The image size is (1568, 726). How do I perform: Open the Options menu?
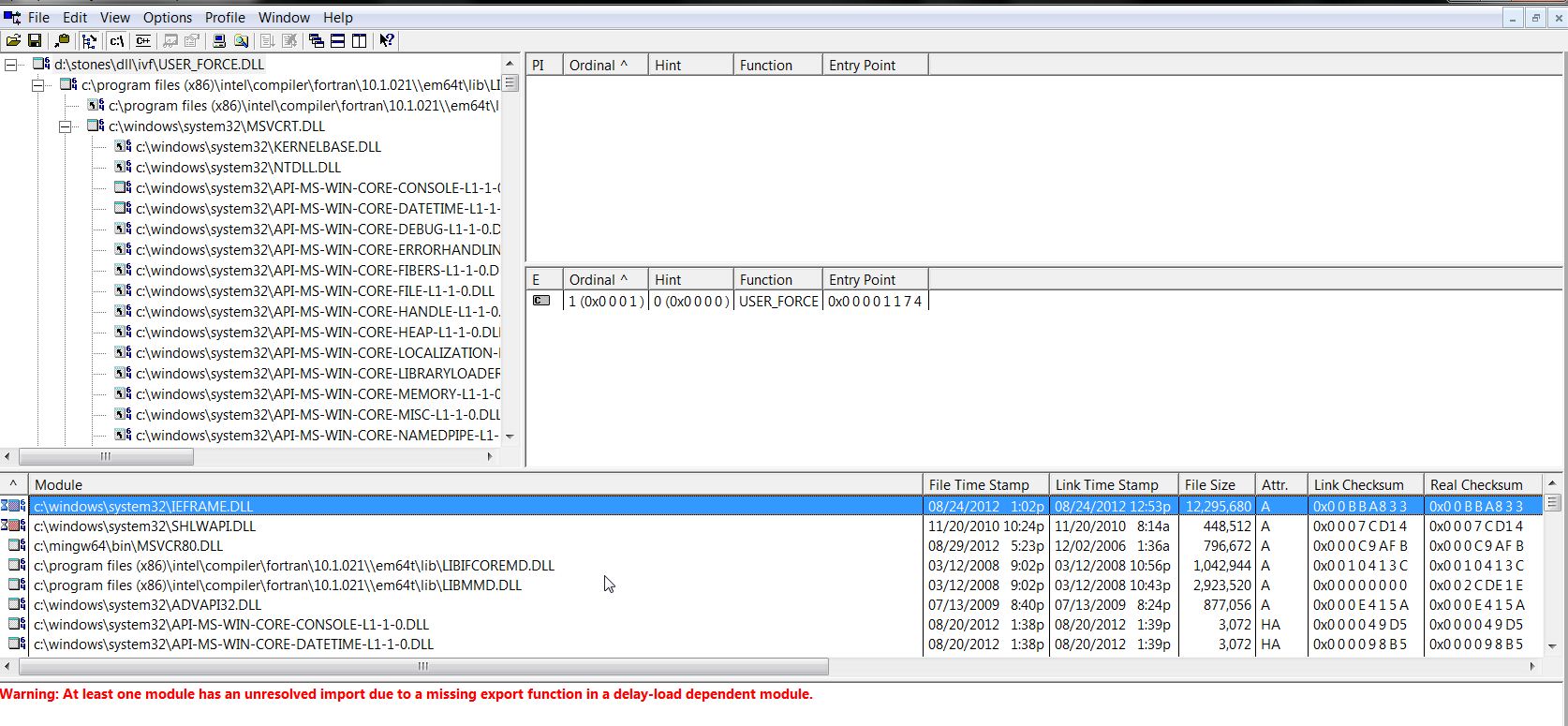tap(167, 17)
